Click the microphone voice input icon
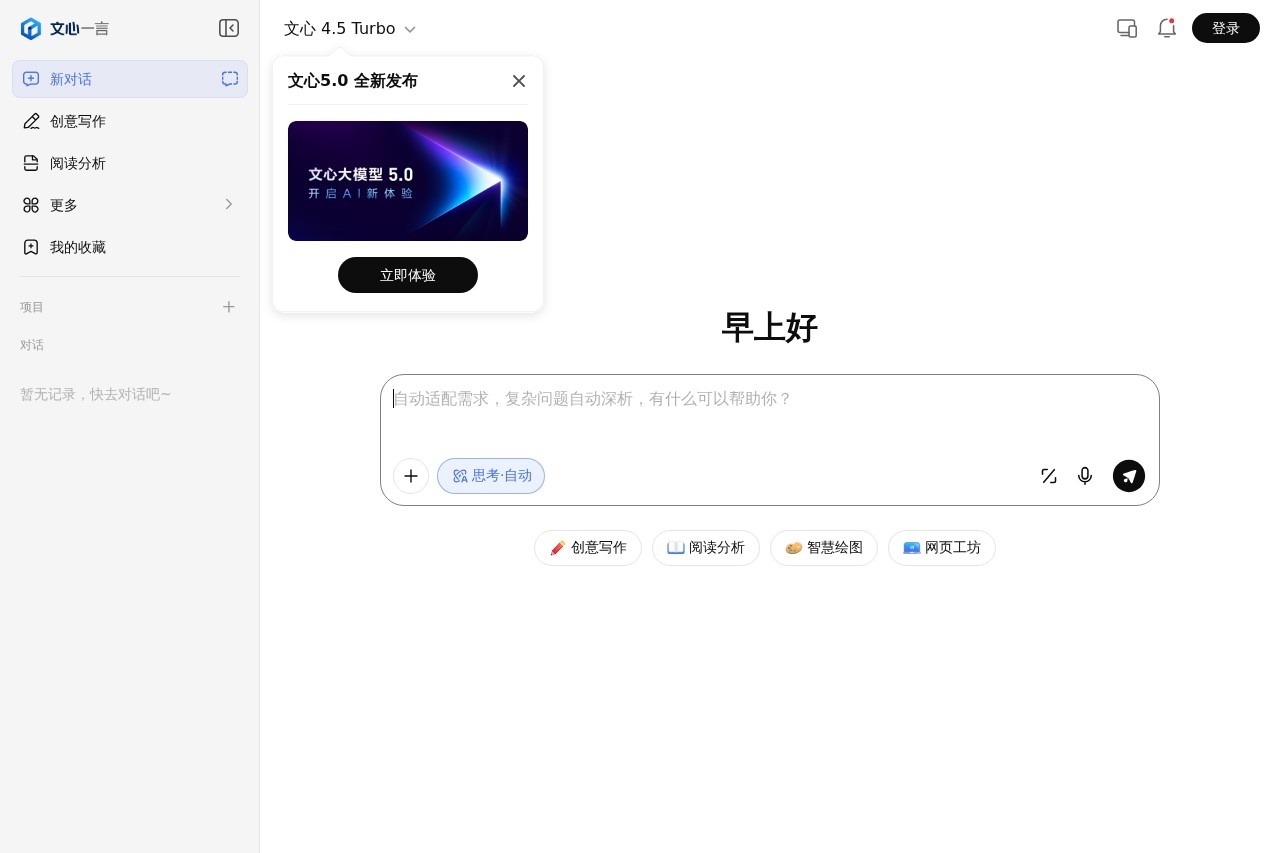 [x=1085, y=476]
